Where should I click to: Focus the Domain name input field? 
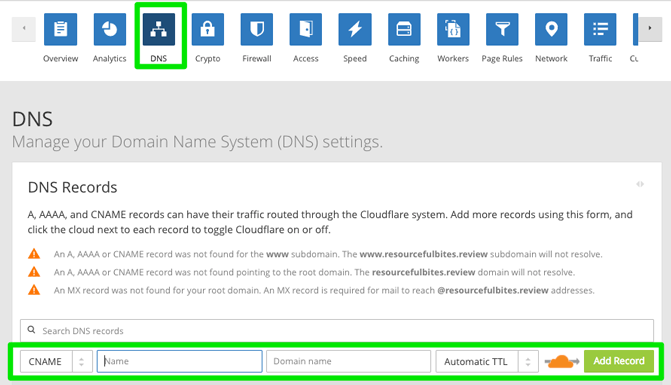348,361
